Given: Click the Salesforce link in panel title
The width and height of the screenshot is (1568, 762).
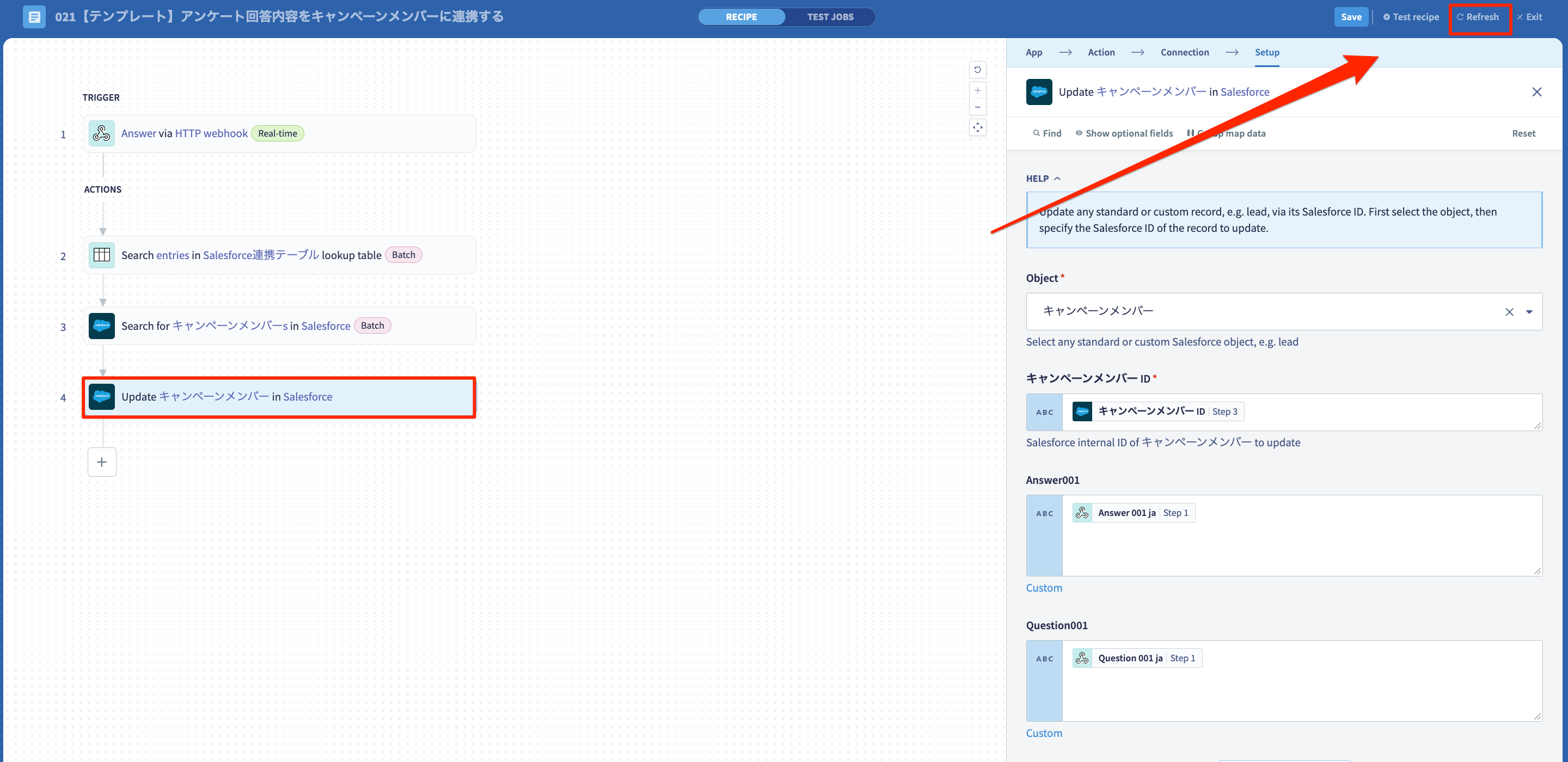Looking at the screenshot, I should click(1244, 92).
